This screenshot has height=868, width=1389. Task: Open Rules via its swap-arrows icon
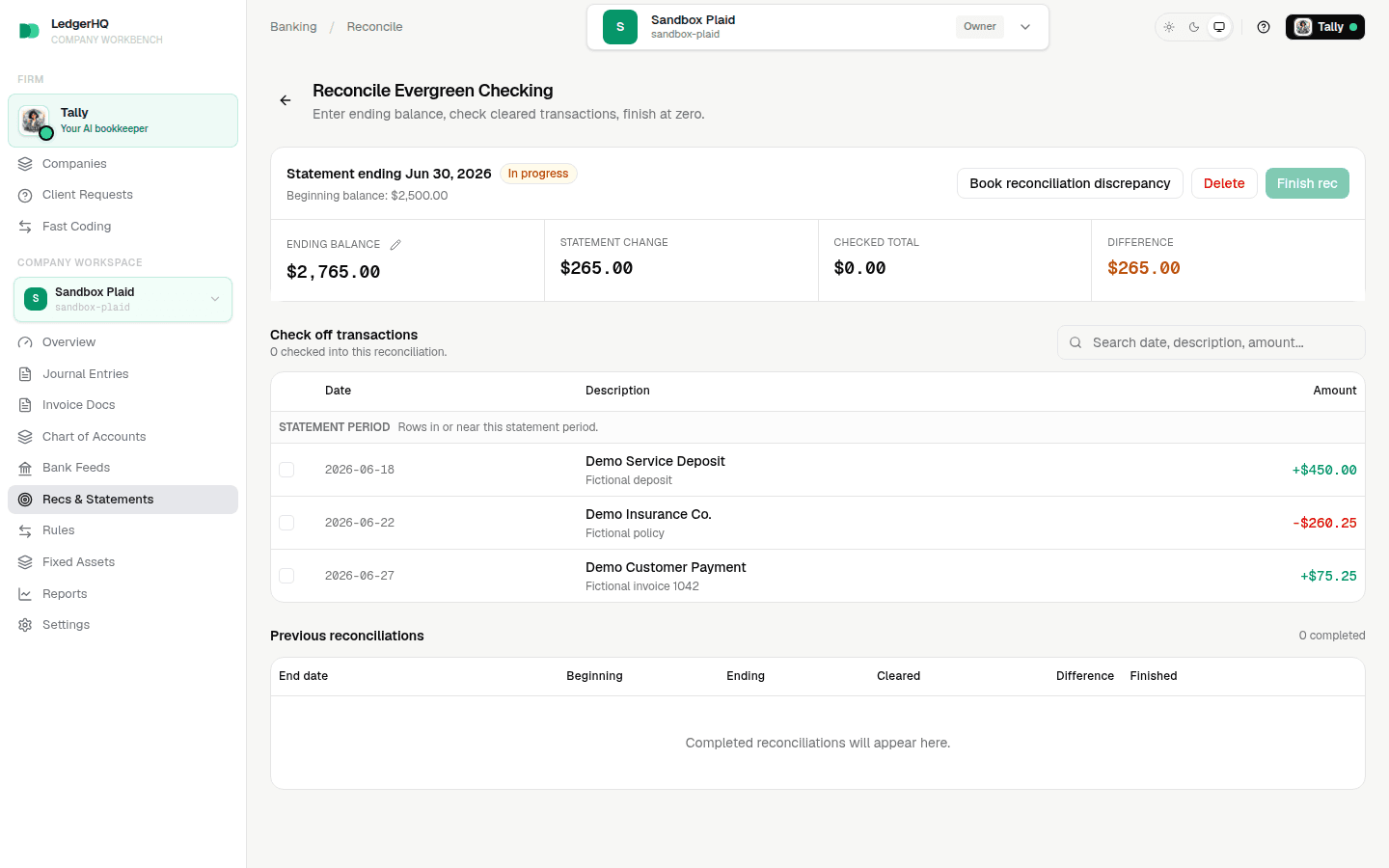[x=25, y=530]
